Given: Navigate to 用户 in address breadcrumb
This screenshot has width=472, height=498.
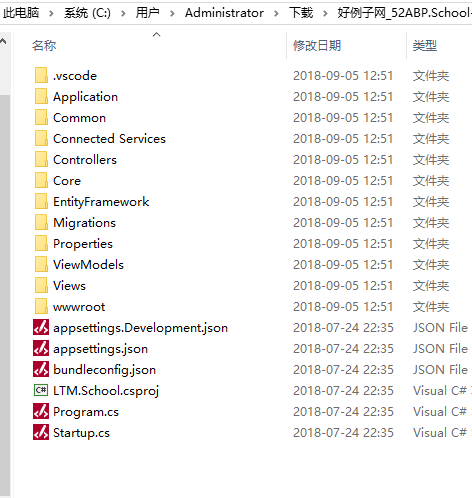Looking at the screenshot, I should [147, 13].
